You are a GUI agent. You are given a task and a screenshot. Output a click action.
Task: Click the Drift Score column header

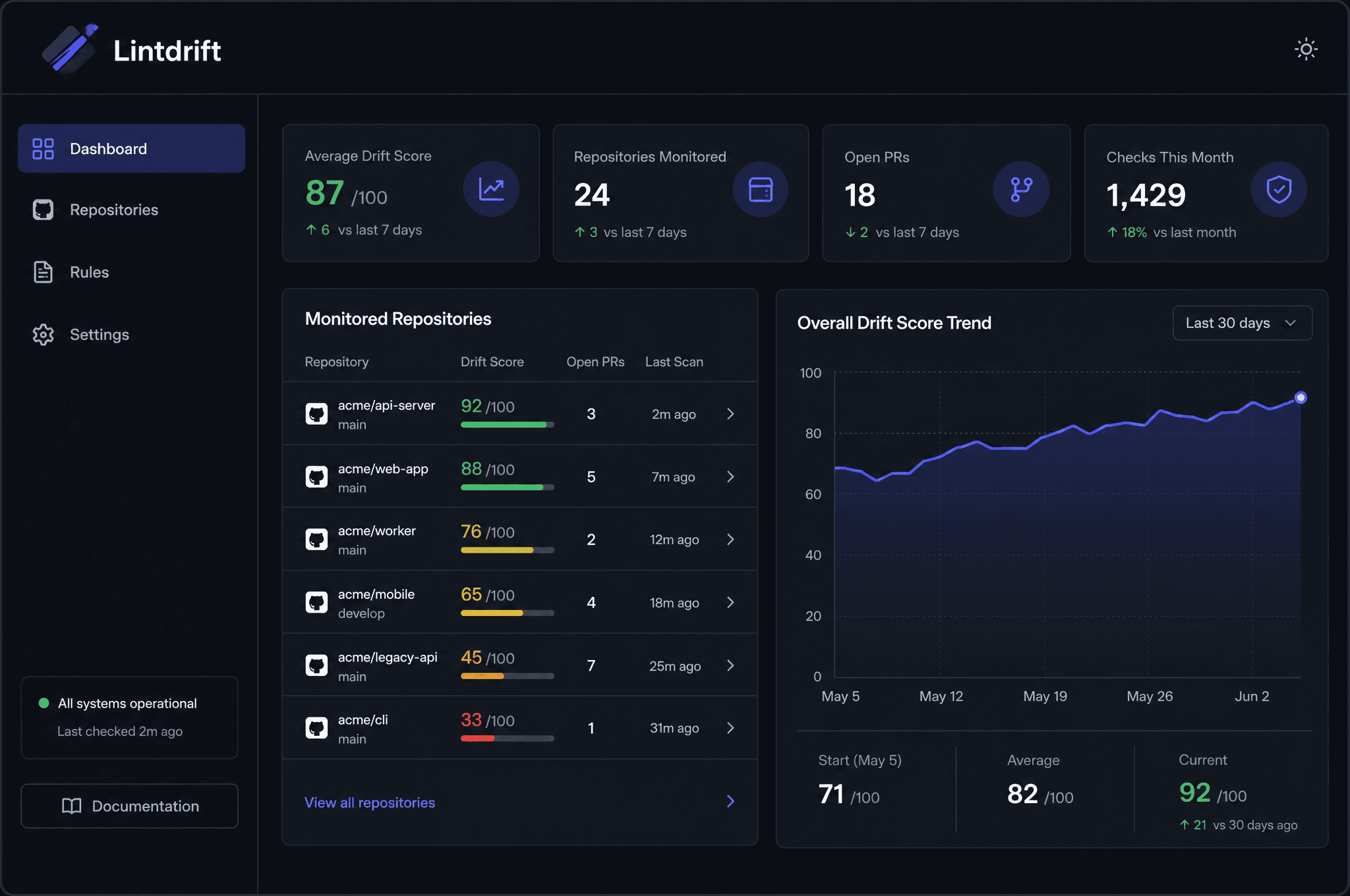(x=492, y=362)
